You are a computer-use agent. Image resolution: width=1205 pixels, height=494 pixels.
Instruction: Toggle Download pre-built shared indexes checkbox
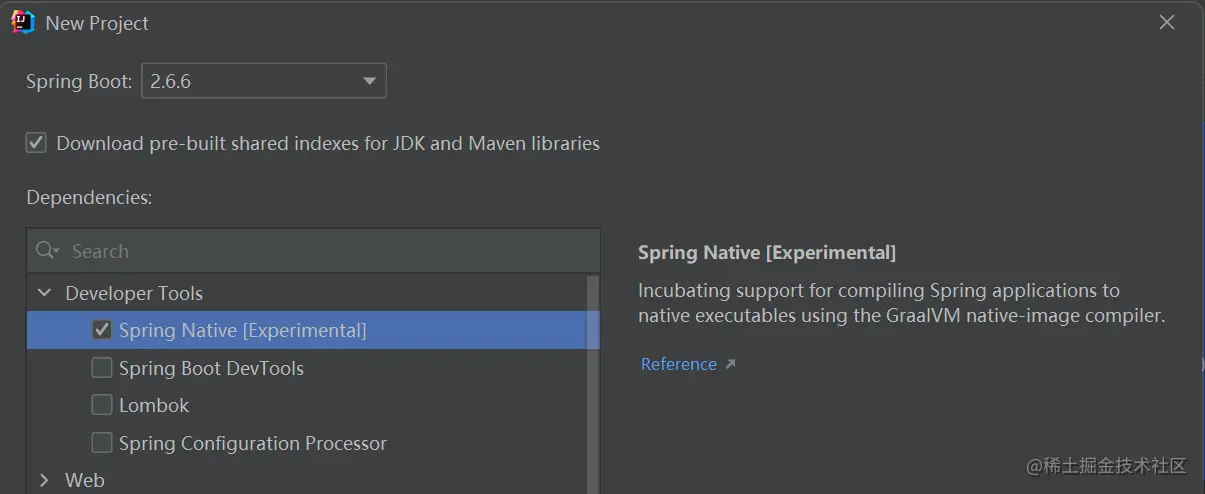[x=36, y=143]
